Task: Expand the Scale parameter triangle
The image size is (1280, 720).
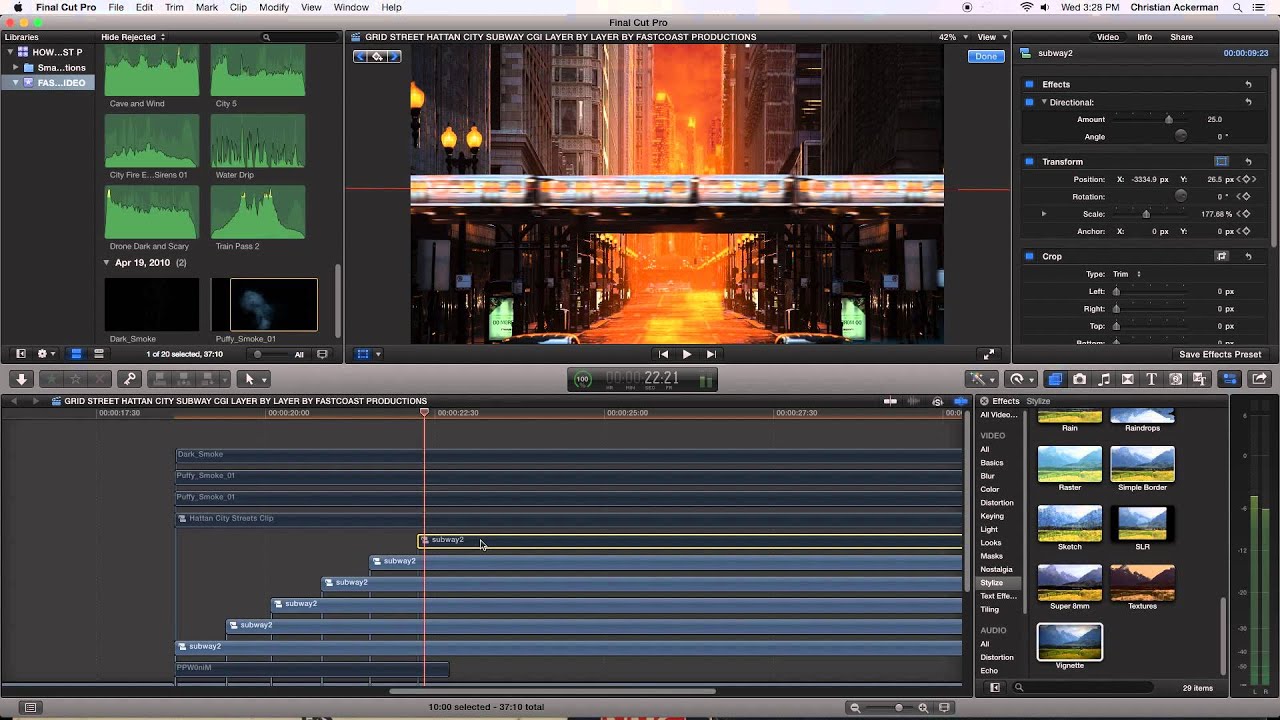Action: tap(1044, 214)
